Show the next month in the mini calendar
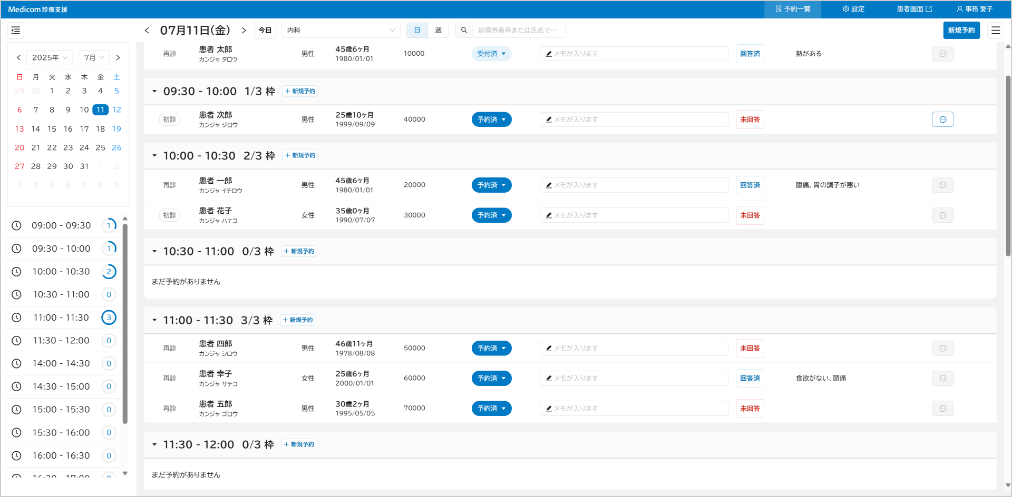 tap(118, 58)
